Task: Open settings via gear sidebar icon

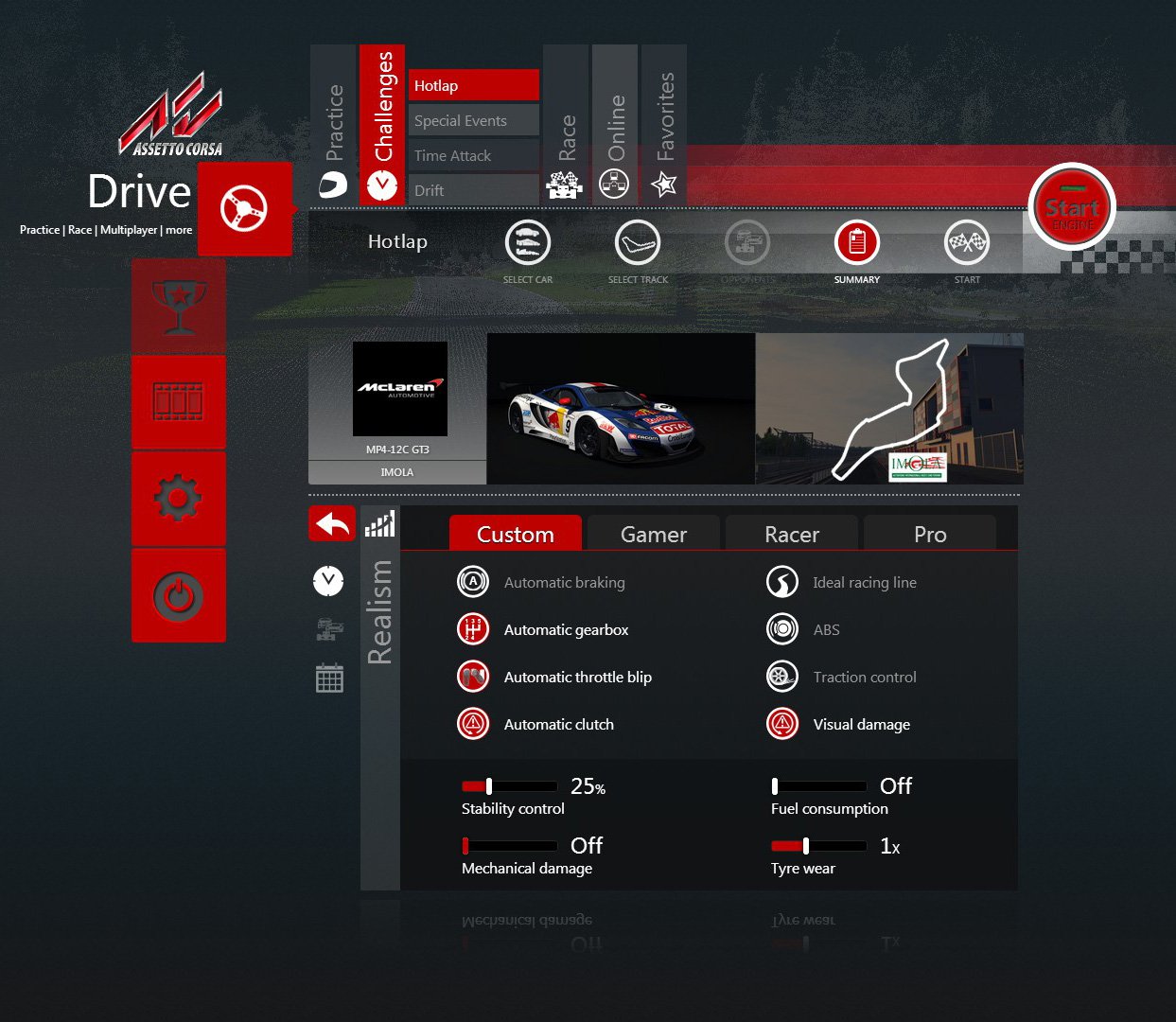Action: pos(179,499)
